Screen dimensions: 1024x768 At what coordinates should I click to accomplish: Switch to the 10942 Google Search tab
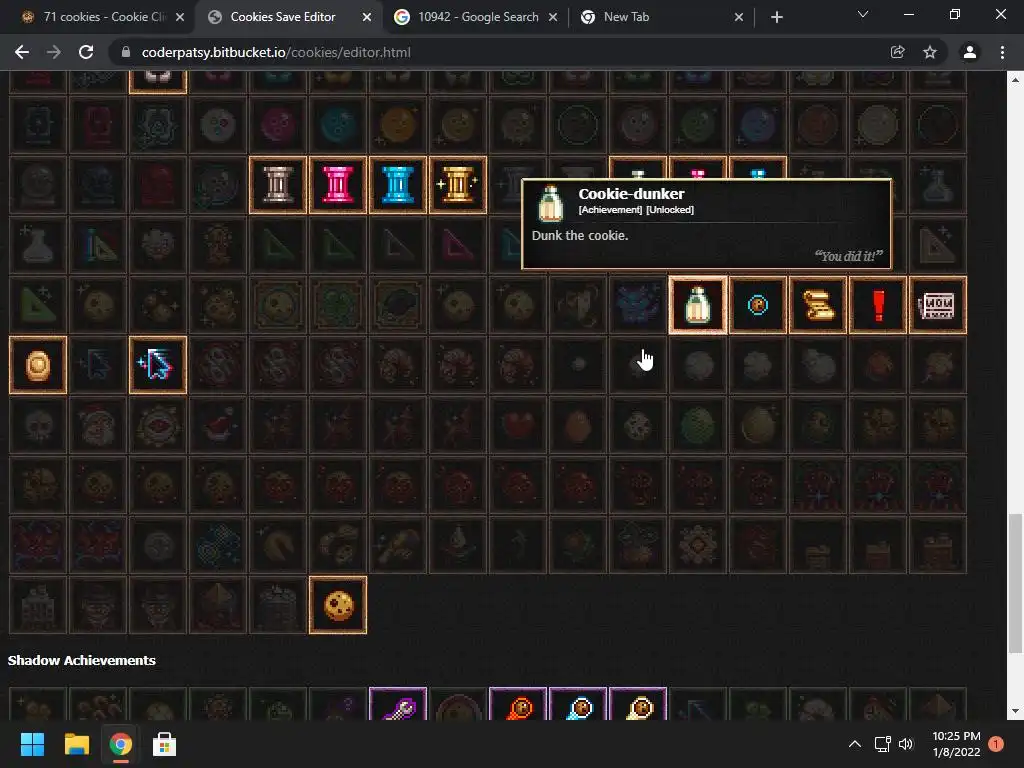[x=478, y=17]
